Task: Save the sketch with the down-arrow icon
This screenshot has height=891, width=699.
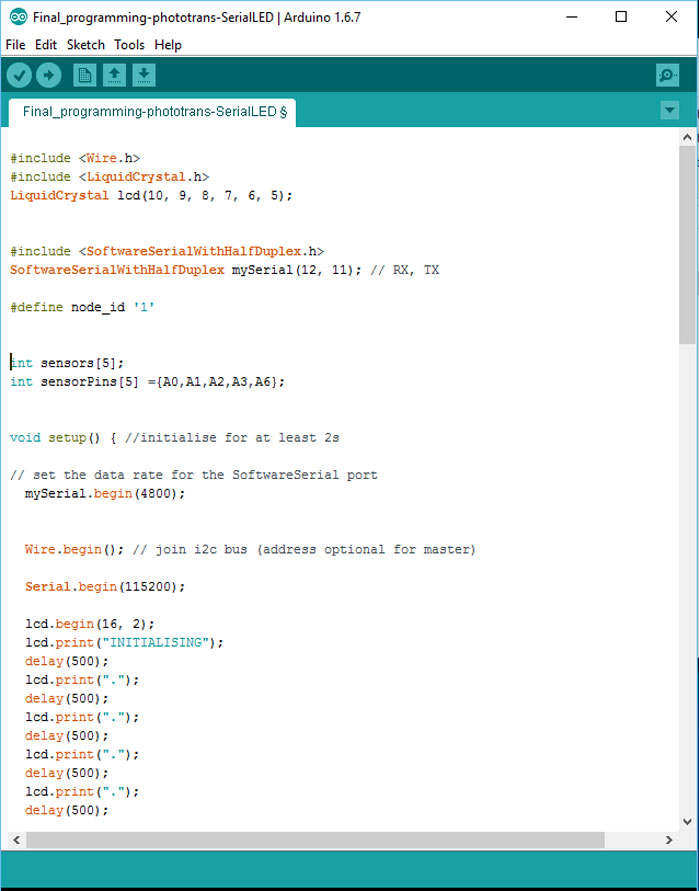Action: point(144,75)
